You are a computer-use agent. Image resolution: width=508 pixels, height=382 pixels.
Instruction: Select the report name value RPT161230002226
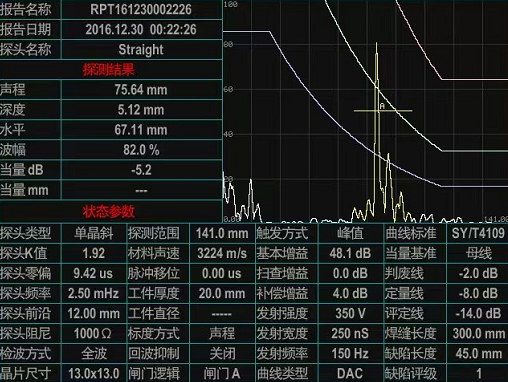pyautogui.click(x=141, y=9)
